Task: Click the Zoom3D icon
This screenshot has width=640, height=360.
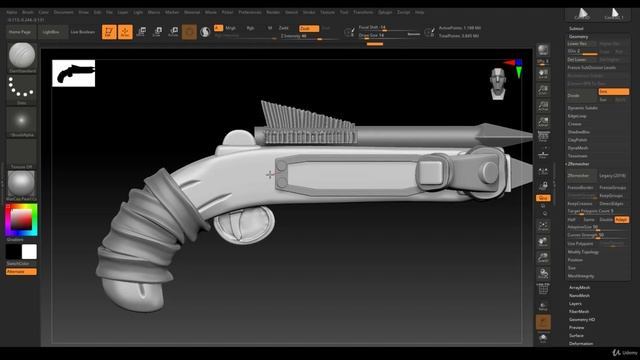Action: tap(543, 258)
